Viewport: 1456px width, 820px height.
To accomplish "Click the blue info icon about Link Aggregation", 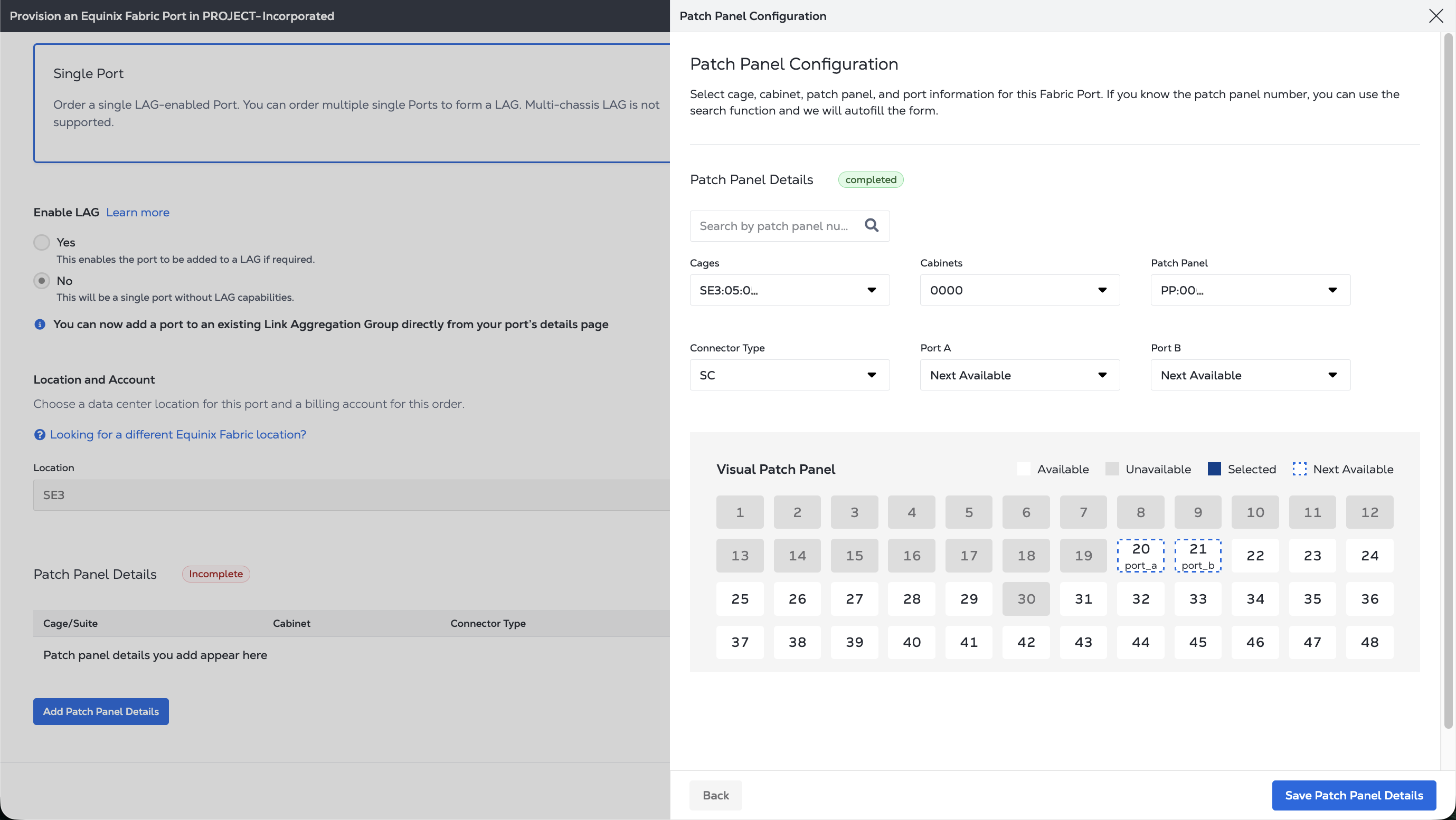I will pyautogui.click(x=40, y=325).
